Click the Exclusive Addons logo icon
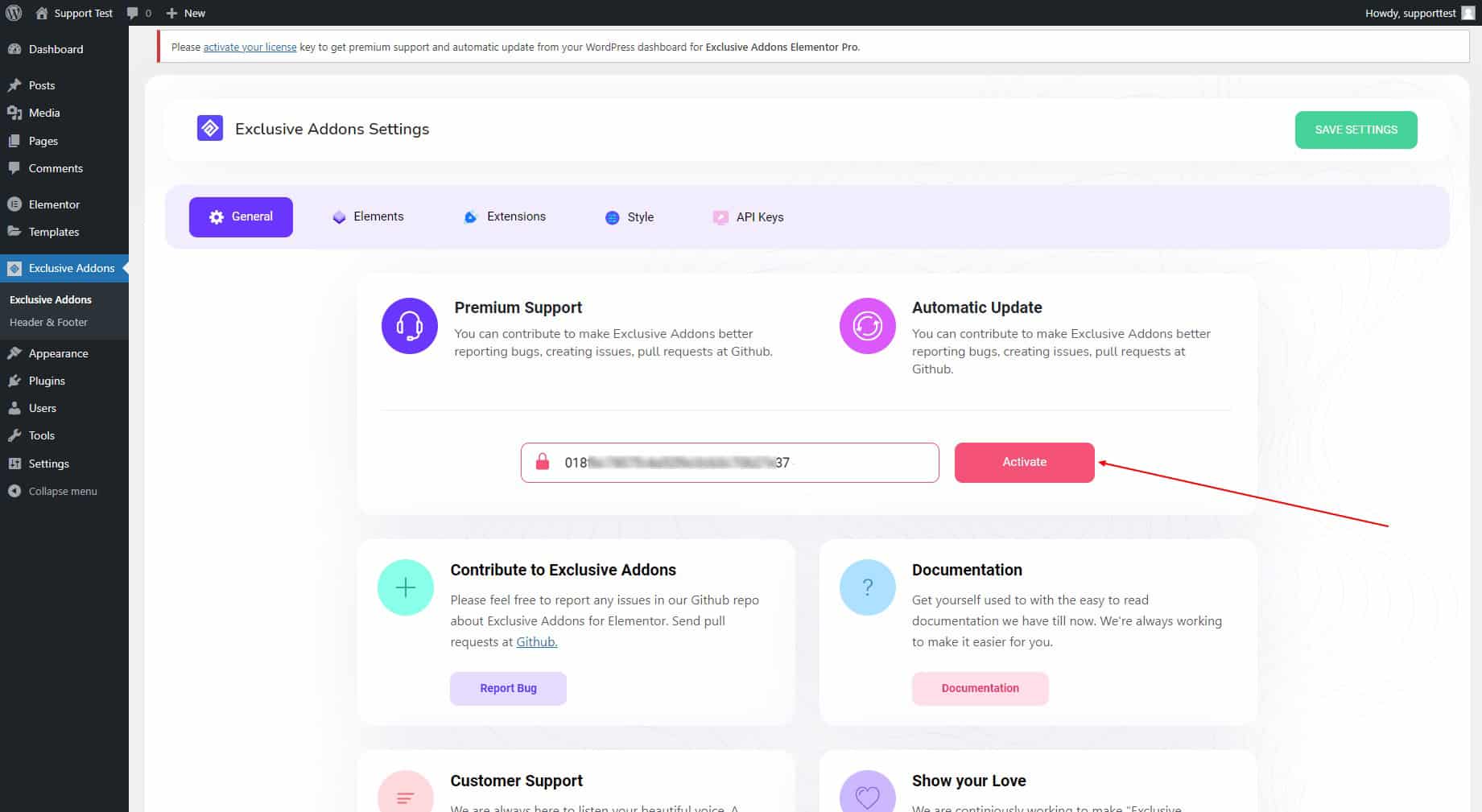 click(210, 129)
